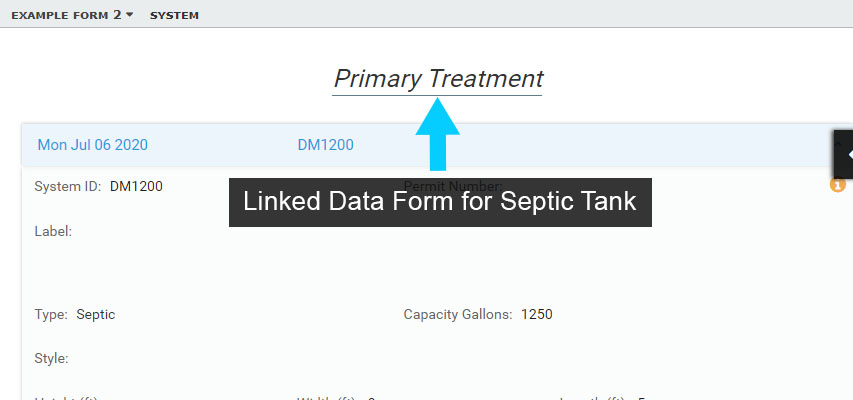Open the Example Form 2 menu
The width and height of the screenshot is (853, 400).
(x=66, y=16)
